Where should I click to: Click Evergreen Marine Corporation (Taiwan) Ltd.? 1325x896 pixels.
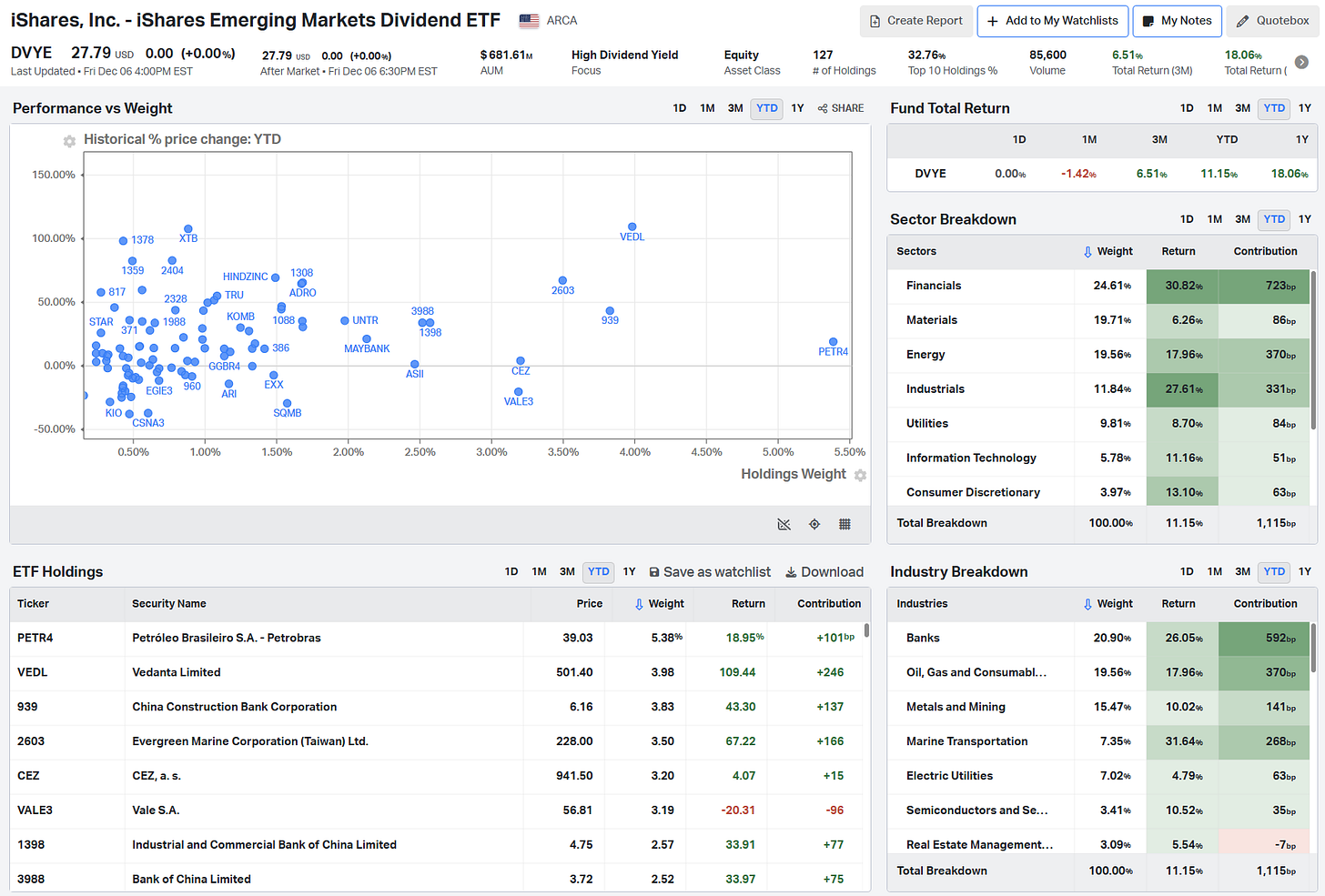tap(250, 742)
